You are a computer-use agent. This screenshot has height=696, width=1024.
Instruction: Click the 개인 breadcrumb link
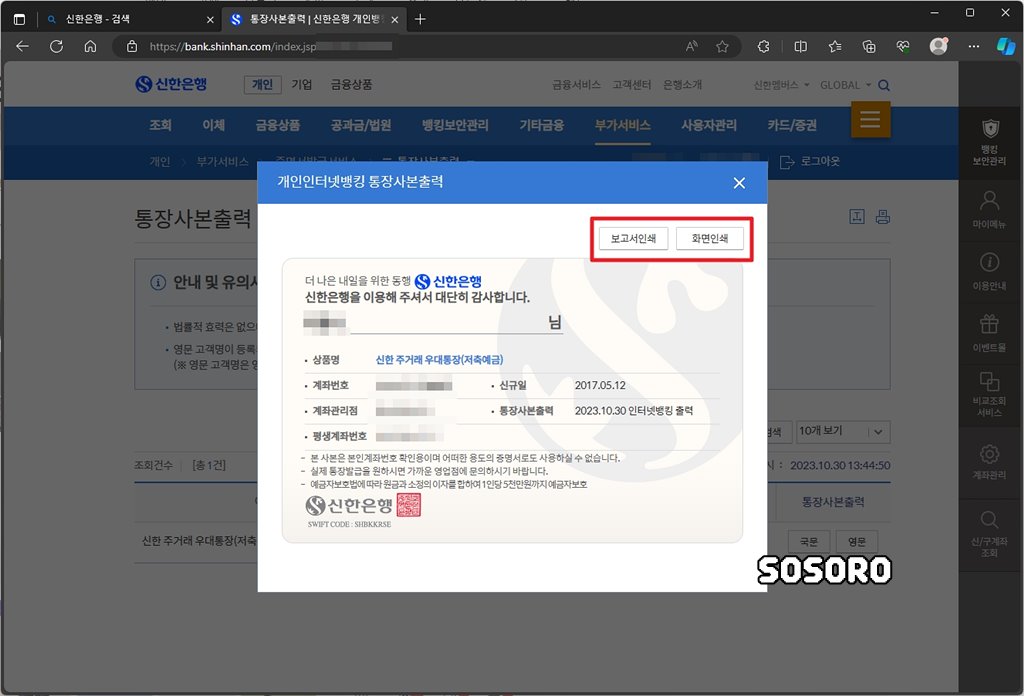pyautogui.click(x=159, y=161)
